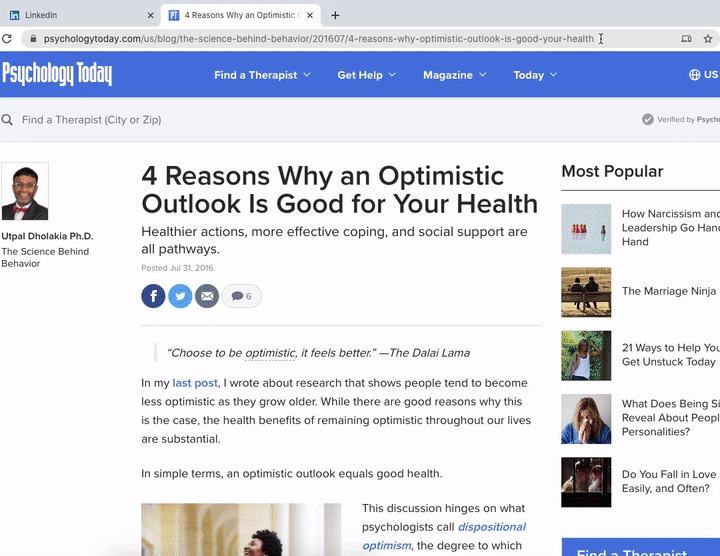This screenshot has width=720, height=556.
Task: Share article via Facebook icon
Action: click(153, 296)
